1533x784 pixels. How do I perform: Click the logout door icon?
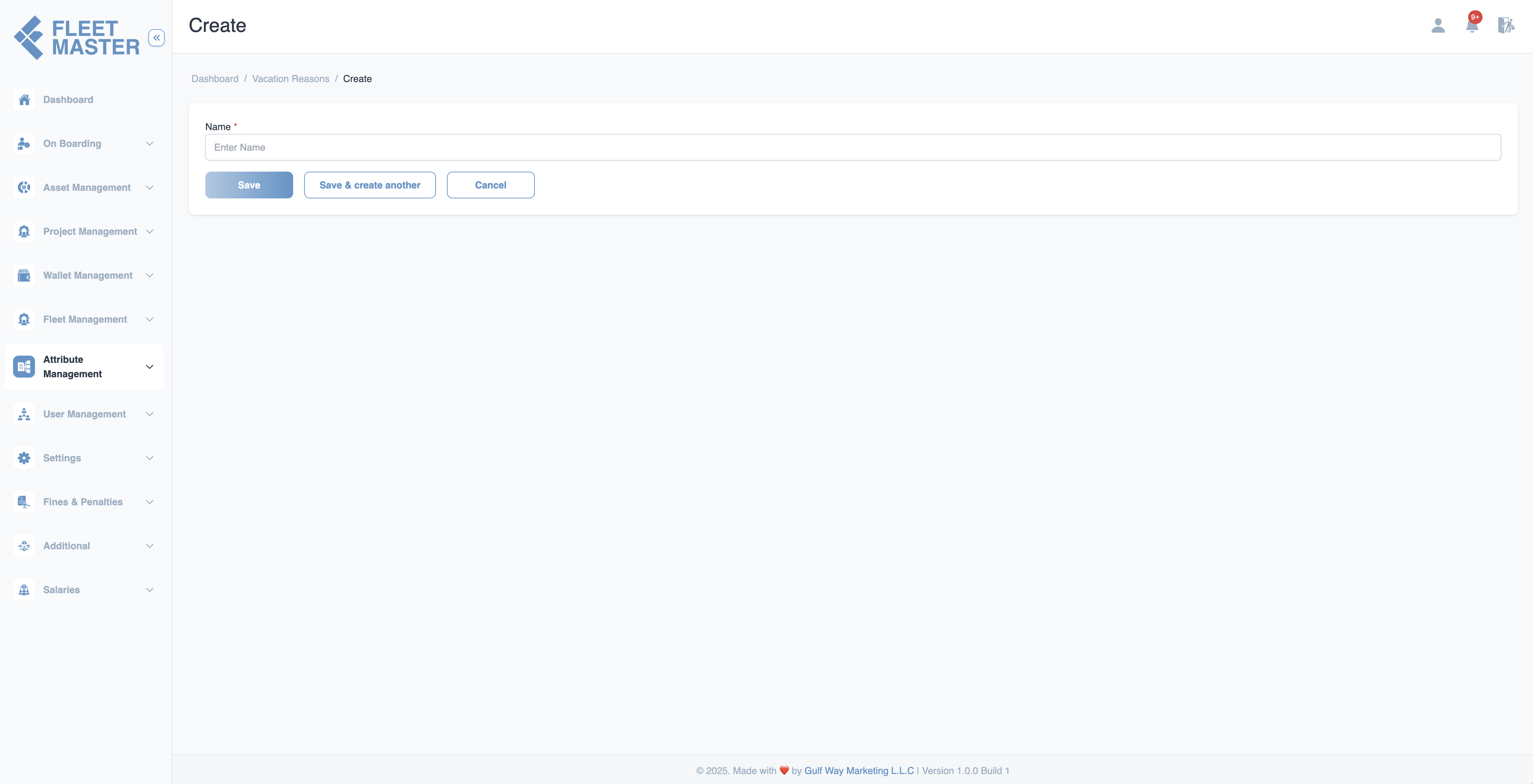tap(1506, 26)
